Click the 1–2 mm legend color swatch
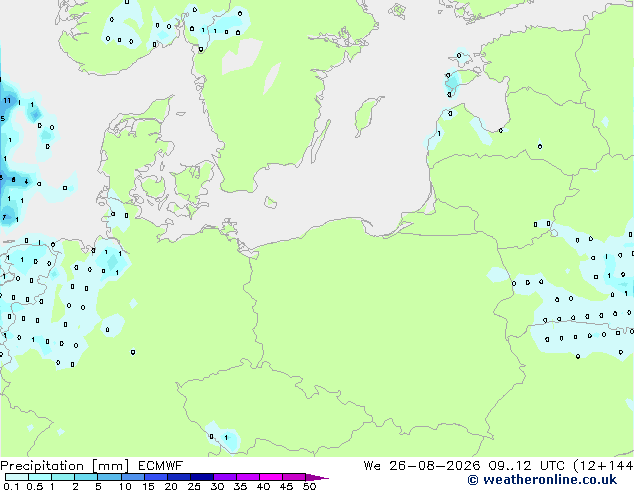 click(63, 477)
